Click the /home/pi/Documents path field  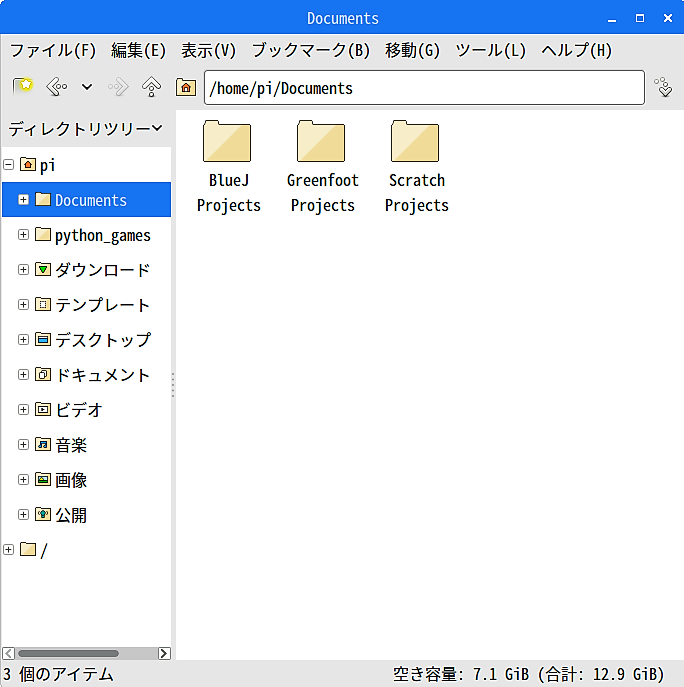point(424,88)
